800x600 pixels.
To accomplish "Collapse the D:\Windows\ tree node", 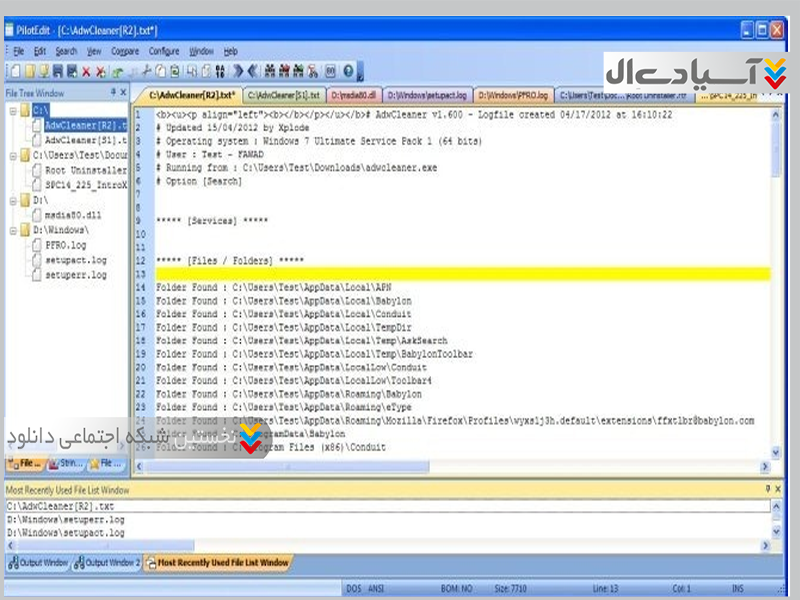I will [13, 230].
